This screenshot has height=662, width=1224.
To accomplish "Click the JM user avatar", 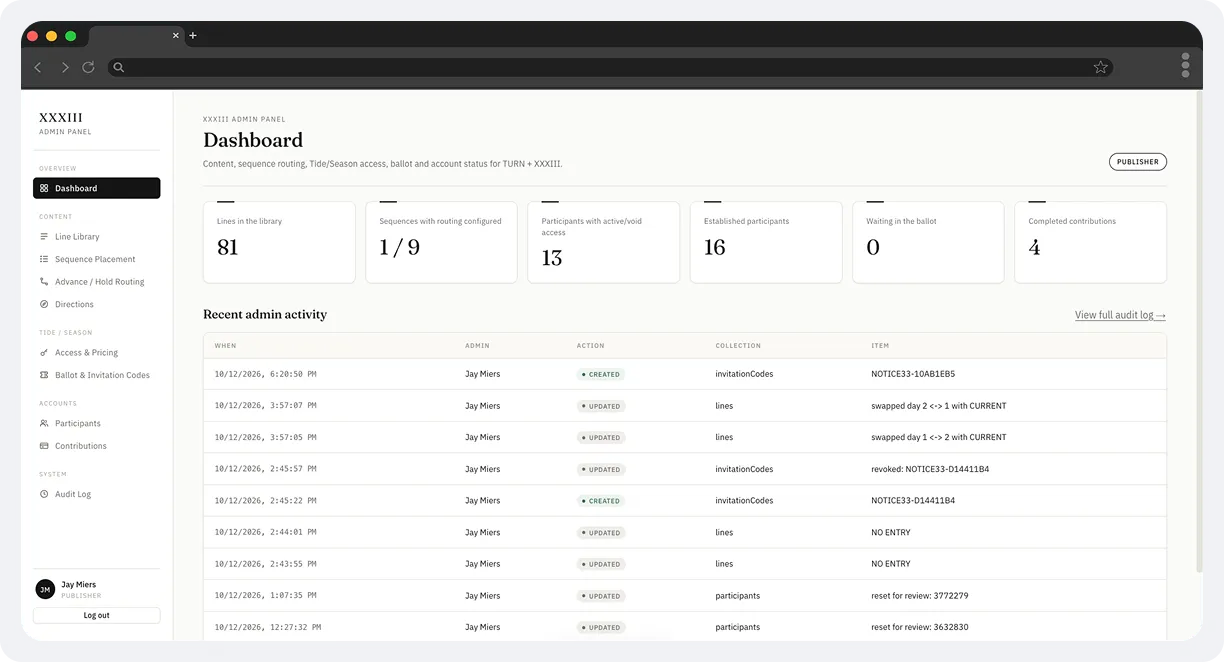I will (x=45, y=590).
